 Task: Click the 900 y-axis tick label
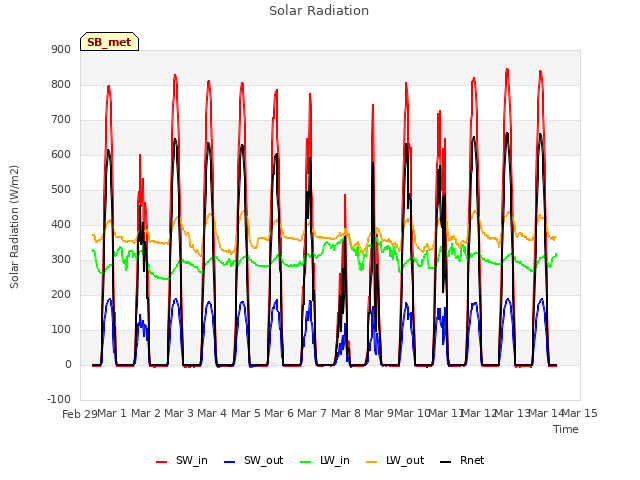[61, 49]
